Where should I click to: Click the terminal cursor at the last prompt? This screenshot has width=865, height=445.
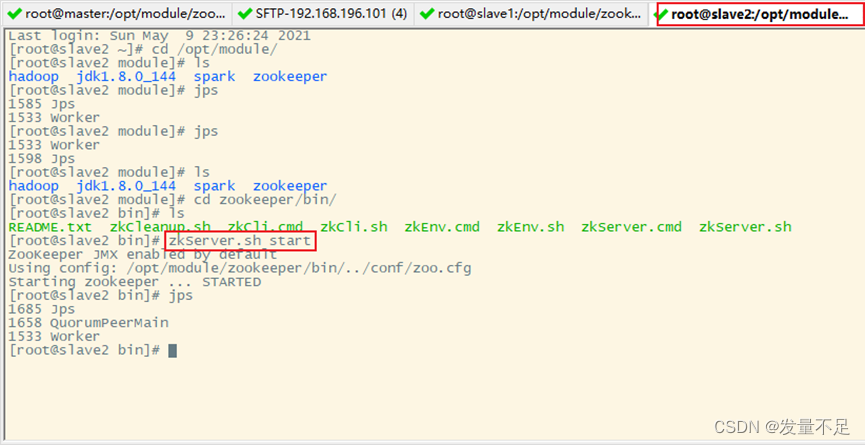(x=173, y=350)
